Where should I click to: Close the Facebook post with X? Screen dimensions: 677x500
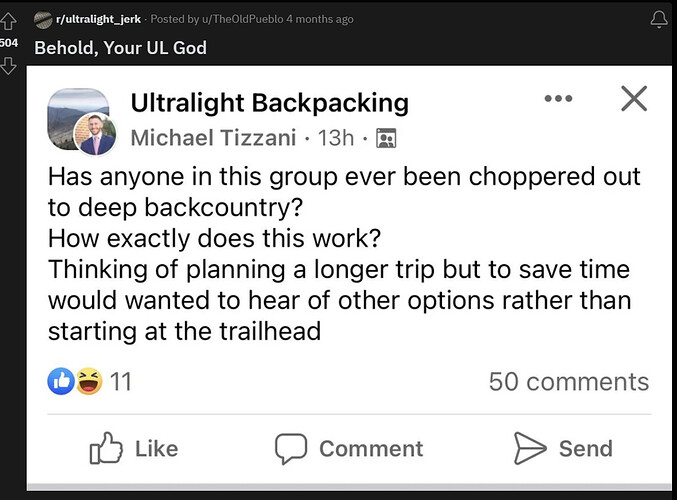coord(634,98)
